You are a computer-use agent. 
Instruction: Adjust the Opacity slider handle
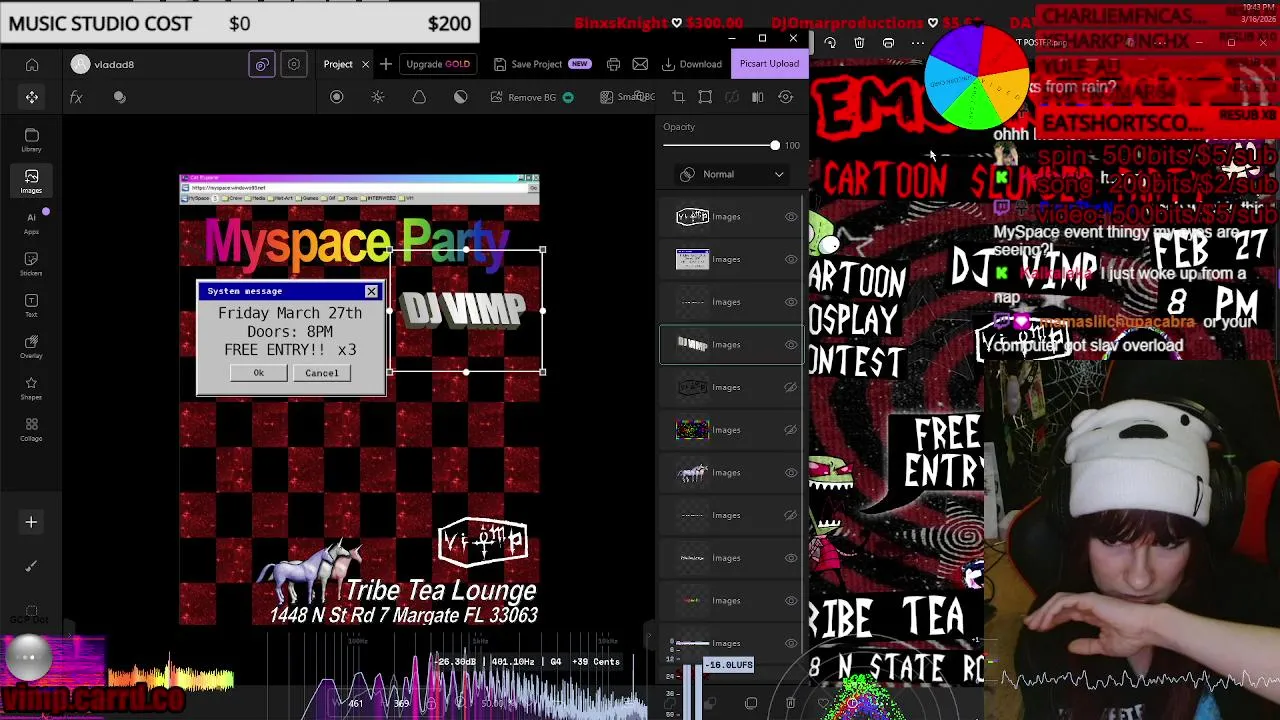click(x=775, y=146)
